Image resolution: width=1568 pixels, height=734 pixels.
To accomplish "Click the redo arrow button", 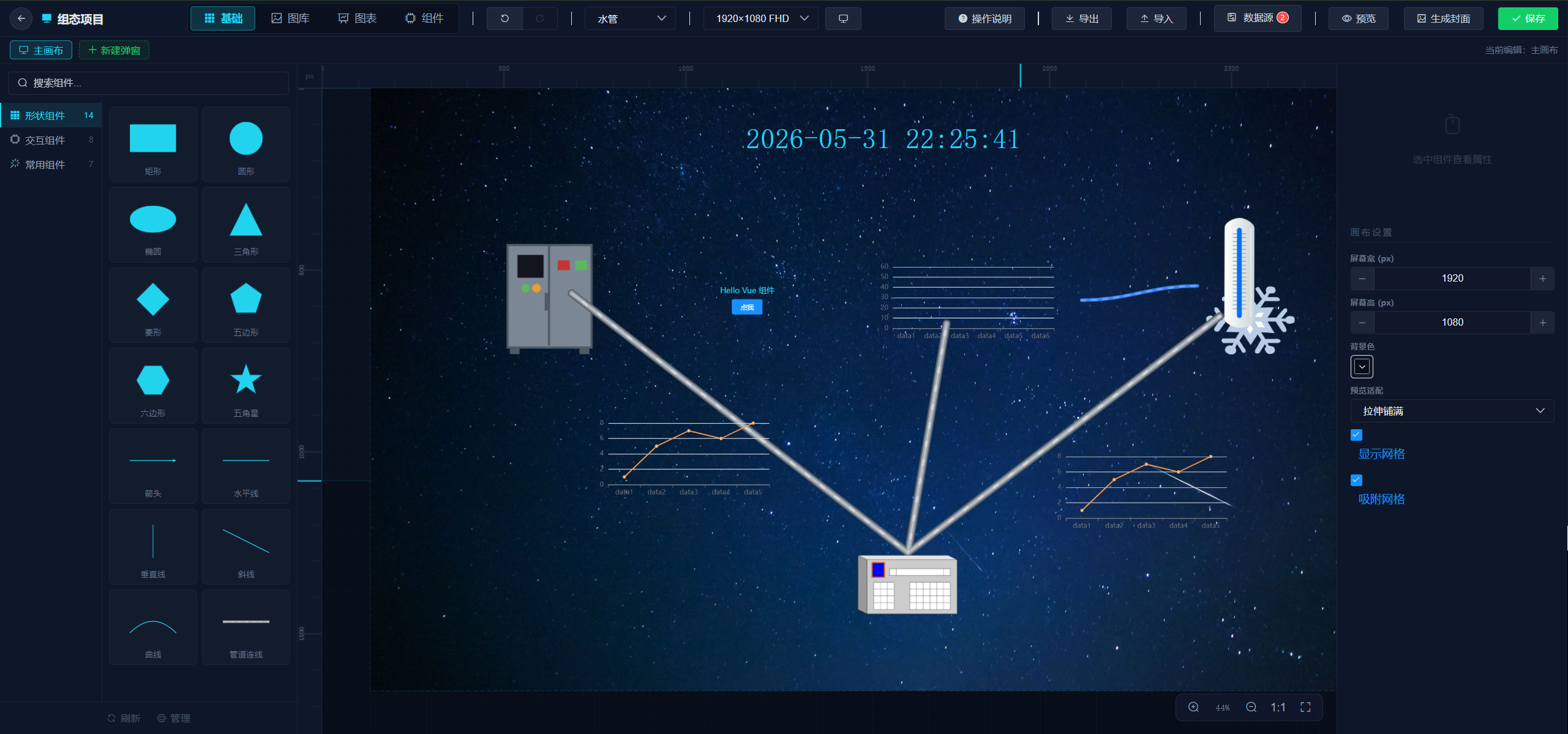I will (x=539, y=18).
